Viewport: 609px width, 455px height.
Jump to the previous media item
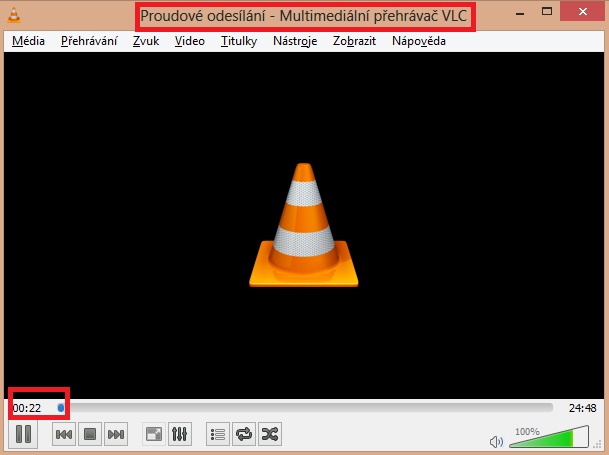click(x=64, y=434)
